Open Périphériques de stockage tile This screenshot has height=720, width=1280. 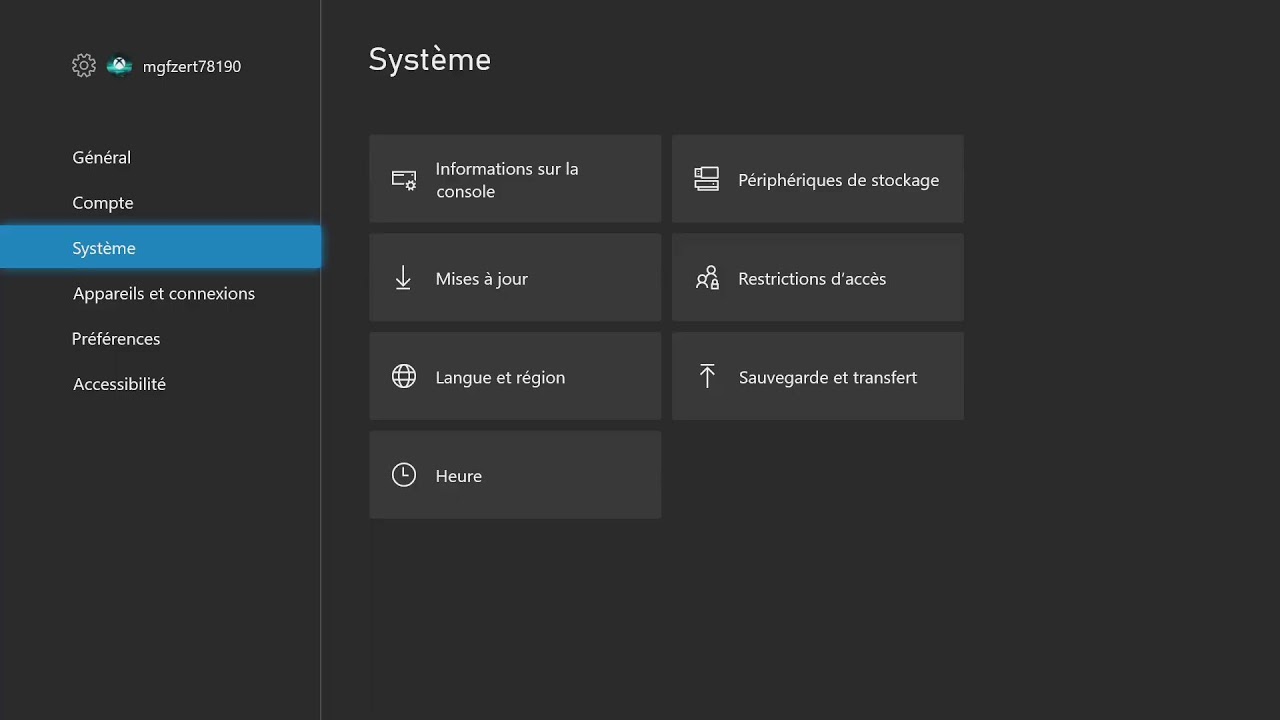pos(818,180)
